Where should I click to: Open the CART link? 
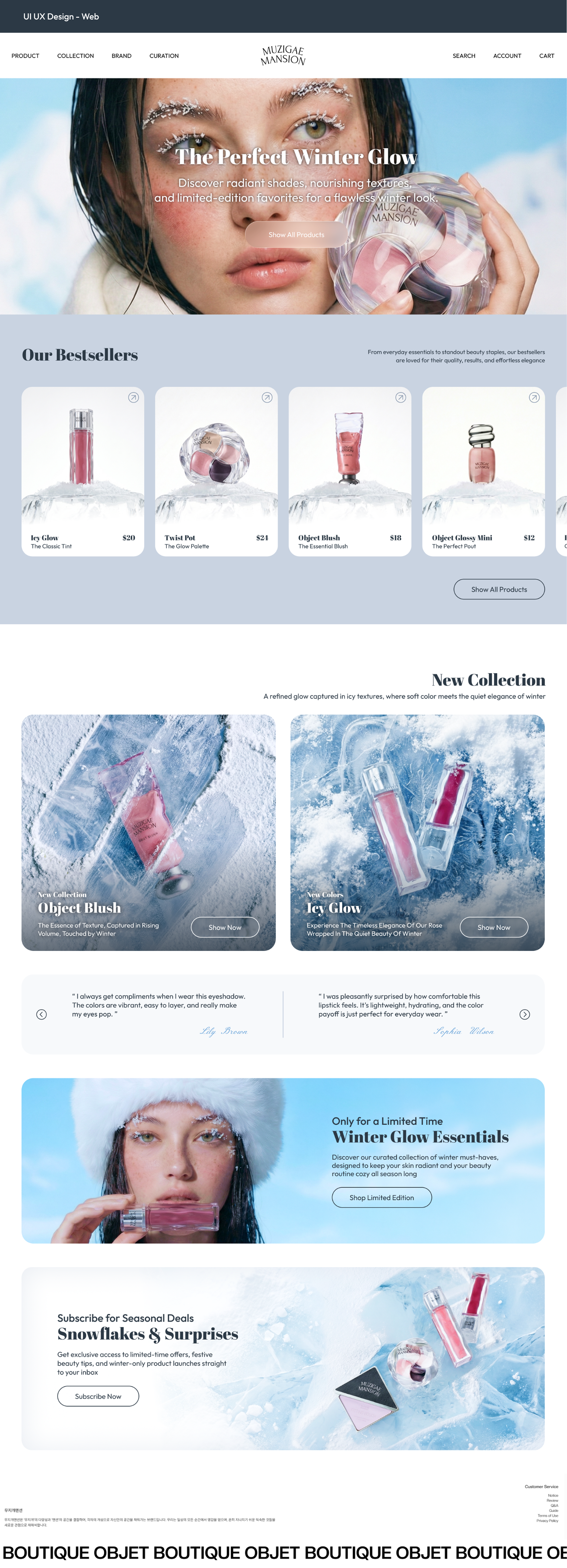click(546, 56)
